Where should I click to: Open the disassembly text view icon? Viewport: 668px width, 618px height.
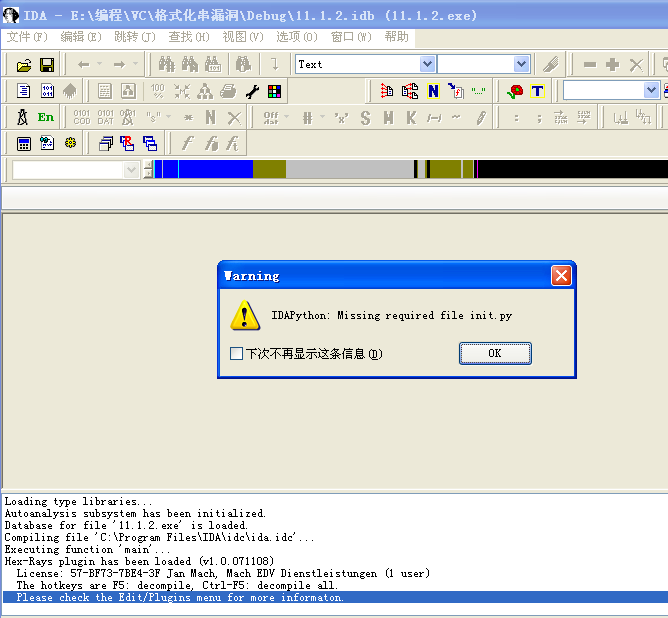[x=23, y=91]
